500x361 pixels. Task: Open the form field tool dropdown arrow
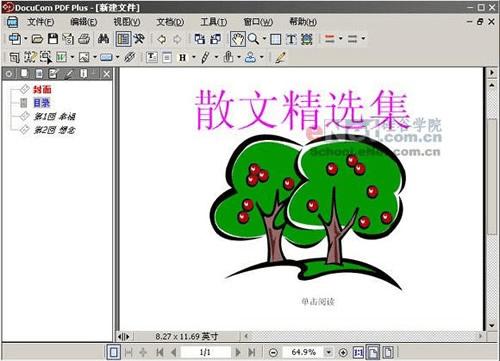[x=117, y=57]
